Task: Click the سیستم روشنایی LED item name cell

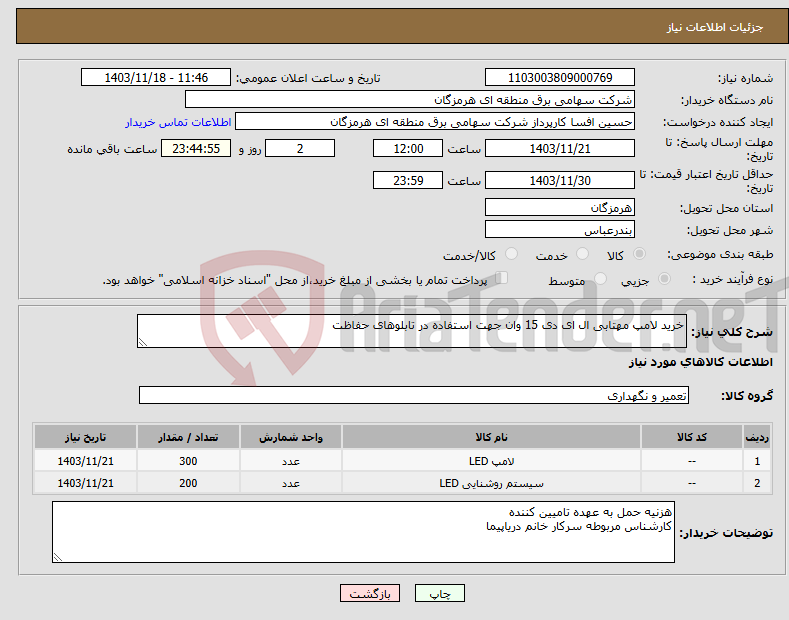Action: (491, 483)
